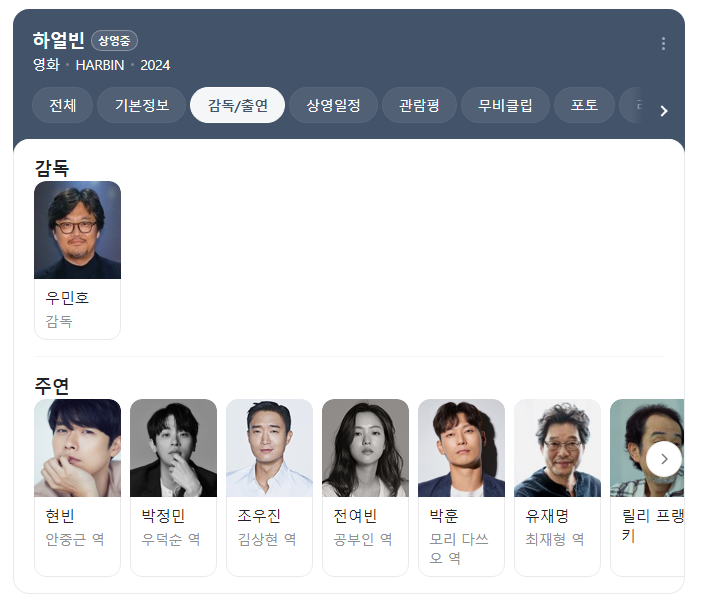Screen dimensions: 704x604
Task: Open 박정민's profile photo
Action: [x=173, y=448]
